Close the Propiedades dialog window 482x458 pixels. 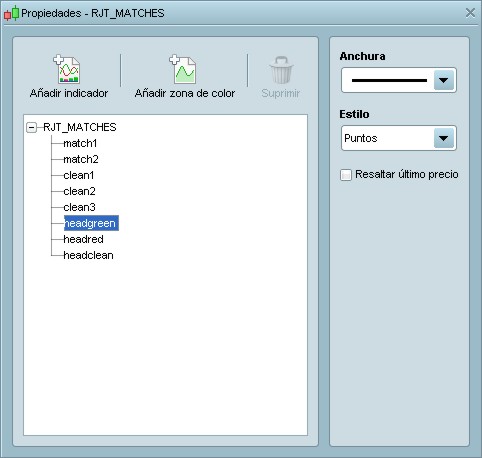tap(470, 13)
